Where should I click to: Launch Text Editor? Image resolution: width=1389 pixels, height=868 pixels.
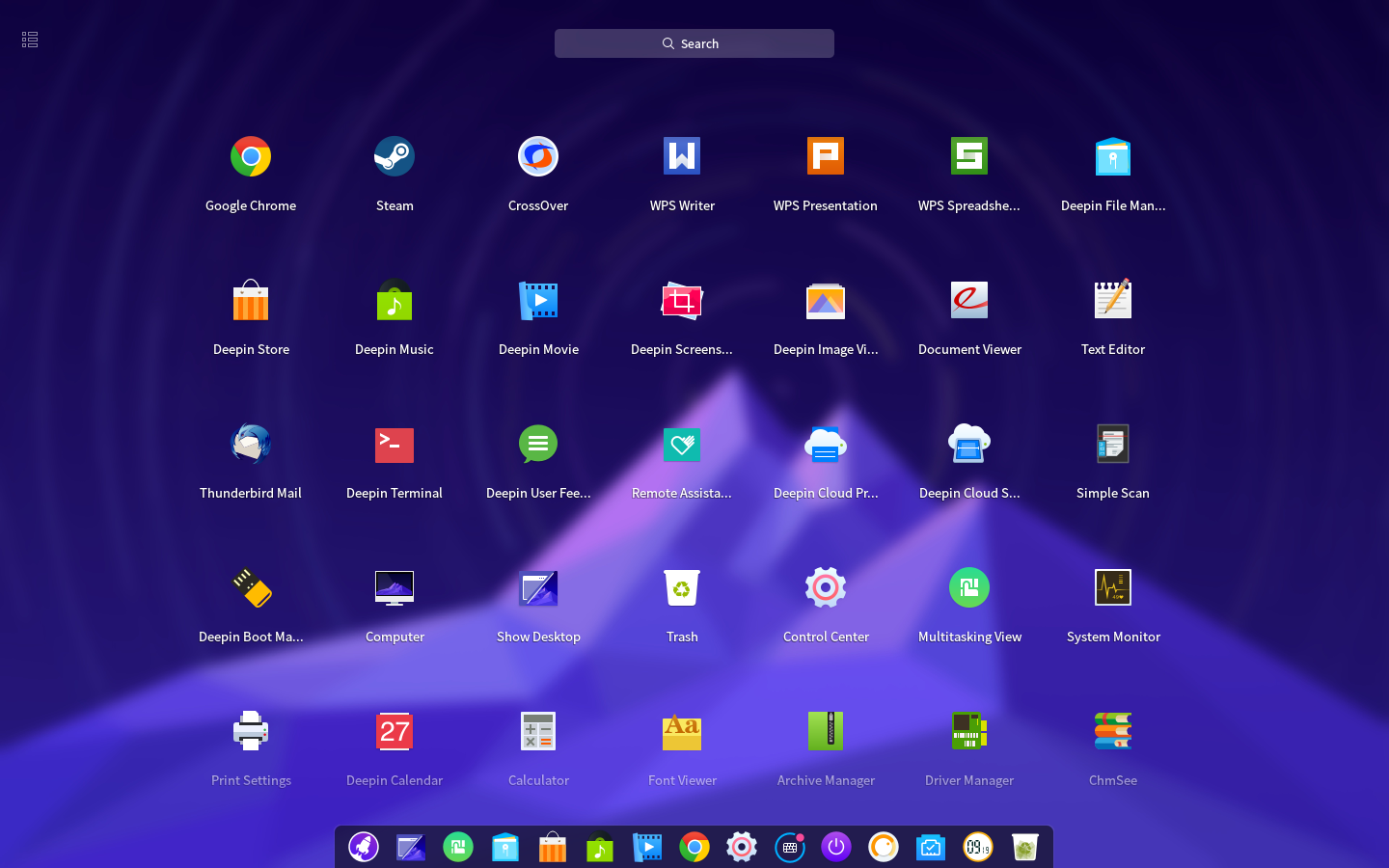(x=1113, y=300)
